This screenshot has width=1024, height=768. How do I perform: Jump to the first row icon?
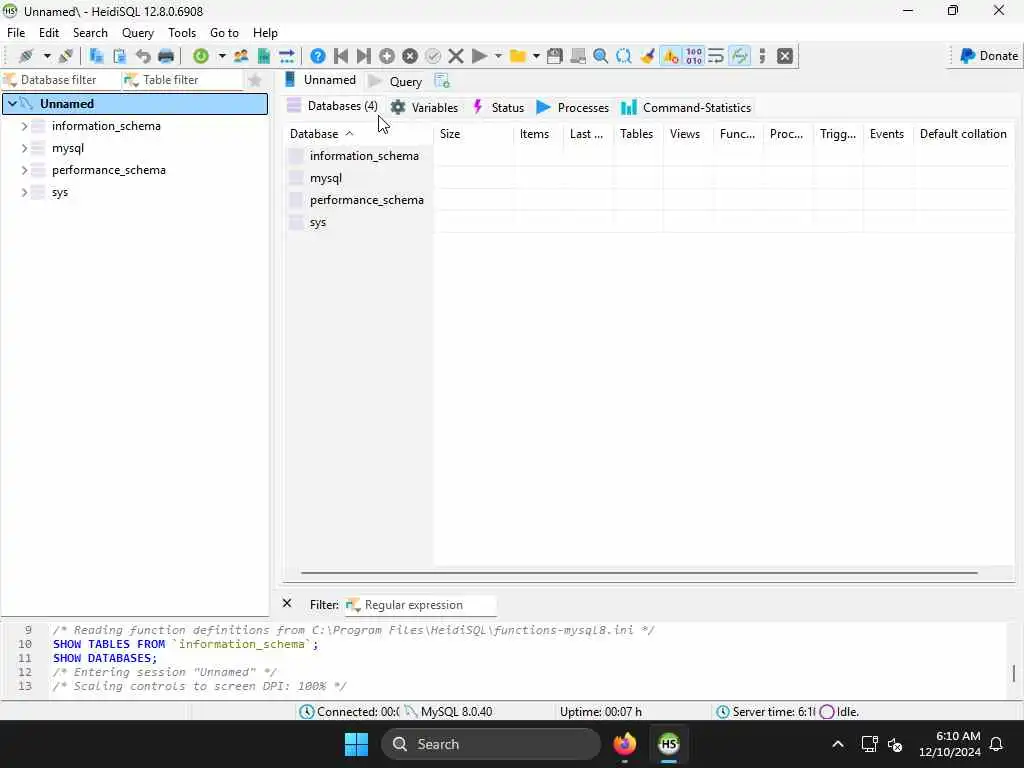pyautogui.click(x=341, y=56)
